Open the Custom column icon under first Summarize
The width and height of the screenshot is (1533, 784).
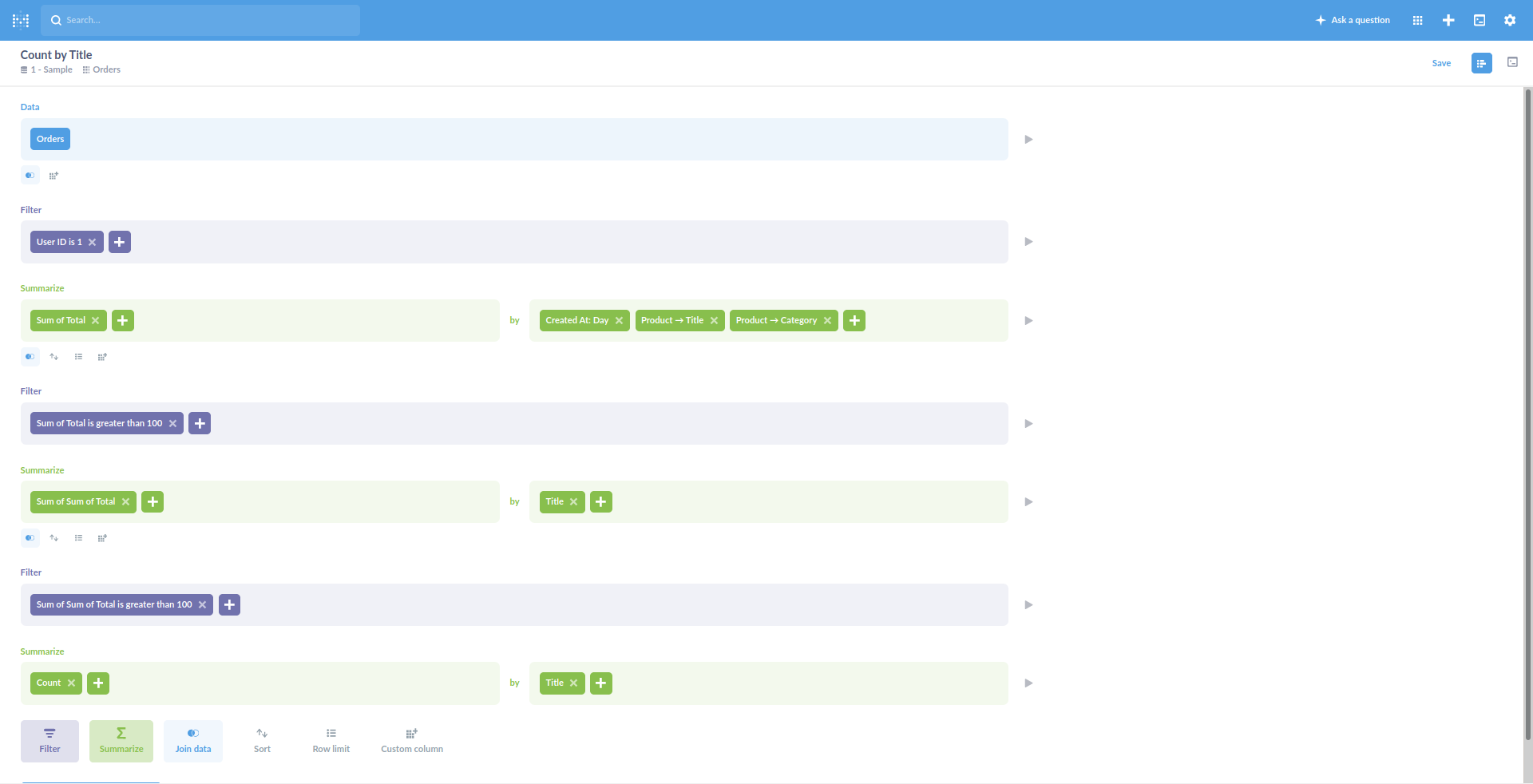click(x=102, y=357)
